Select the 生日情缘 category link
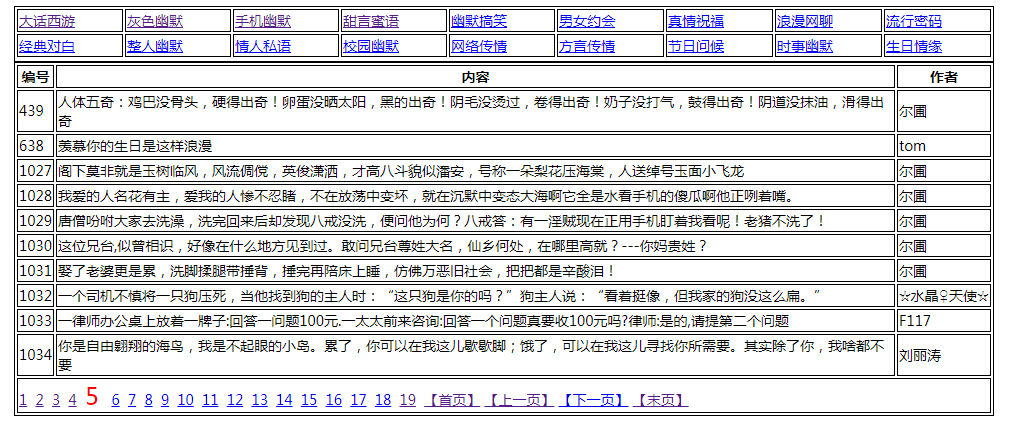 [913, 45]
